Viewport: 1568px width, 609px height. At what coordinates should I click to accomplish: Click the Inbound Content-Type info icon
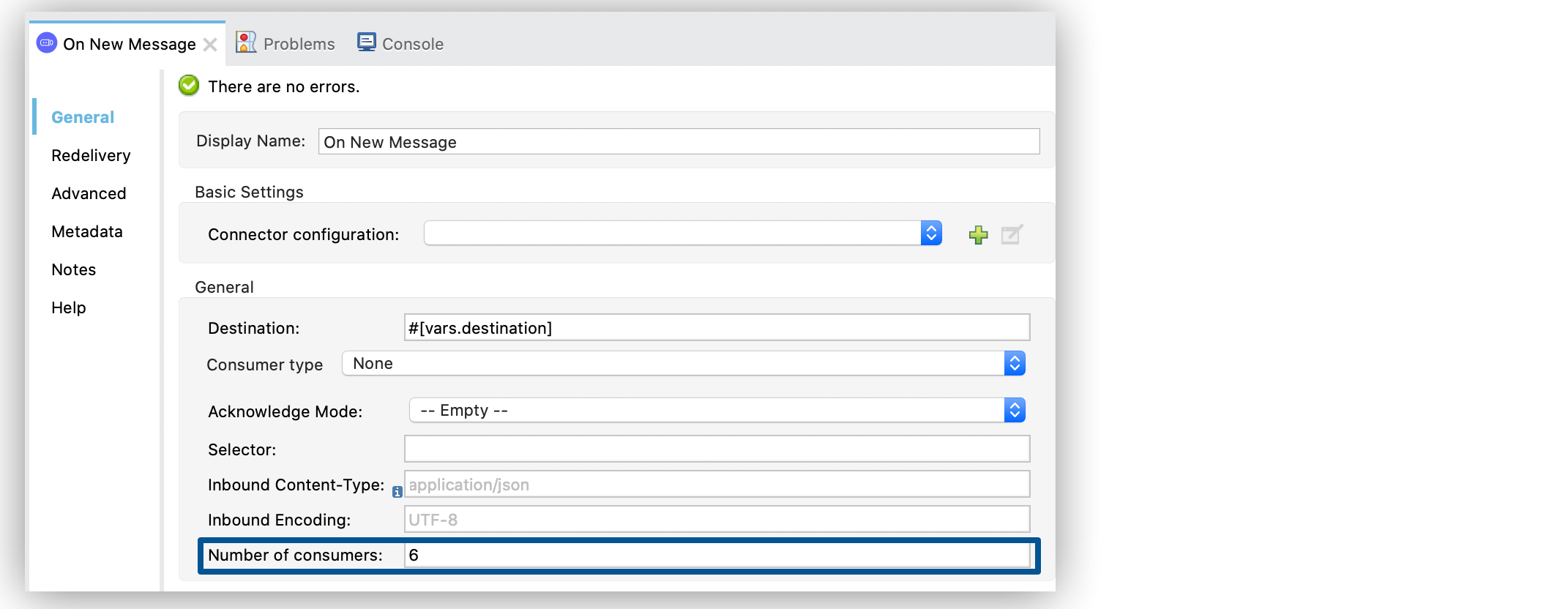point(397,492)
